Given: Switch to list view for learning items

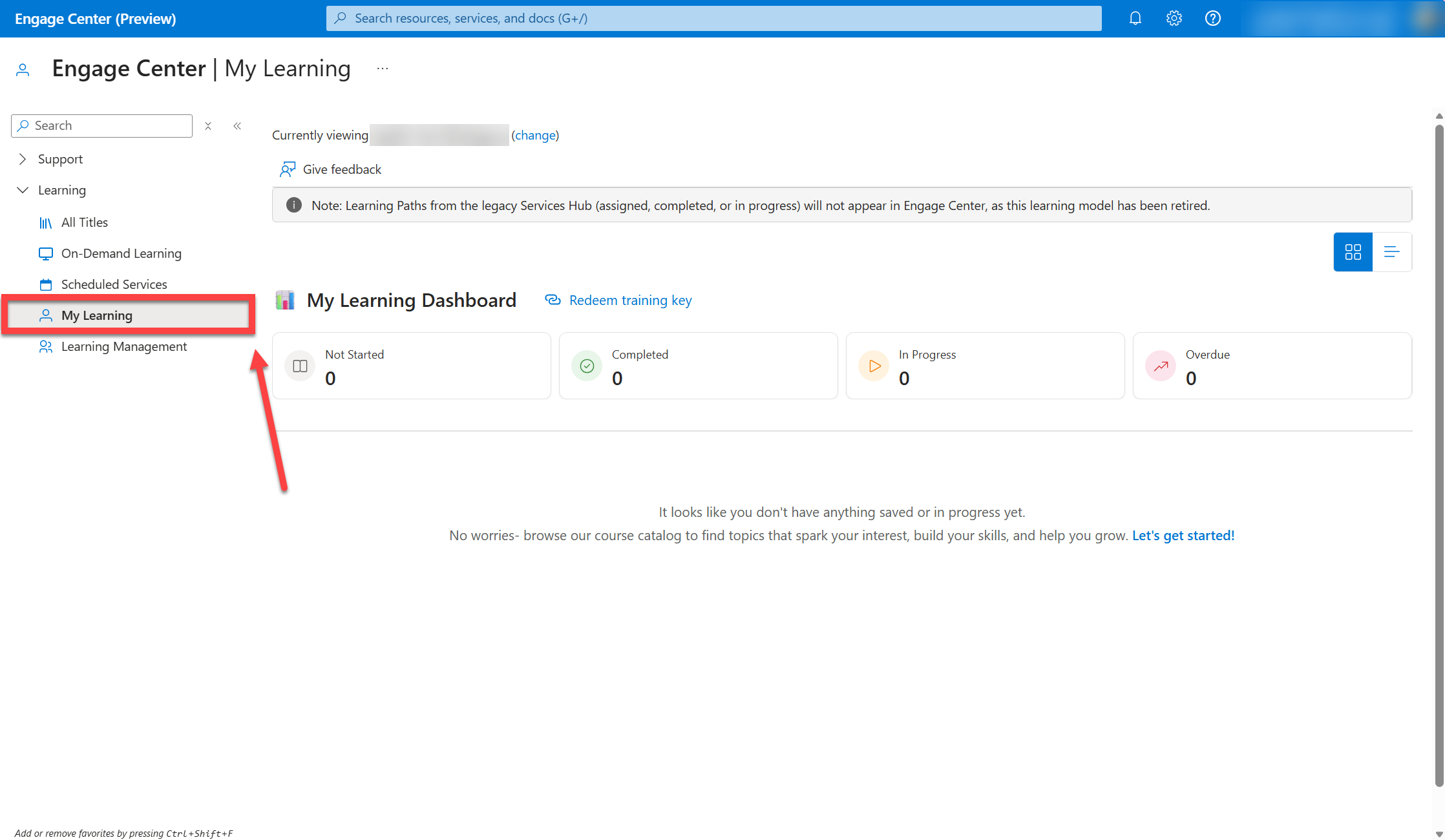Looking at the screenshot, I should [x=1393, y=251].
